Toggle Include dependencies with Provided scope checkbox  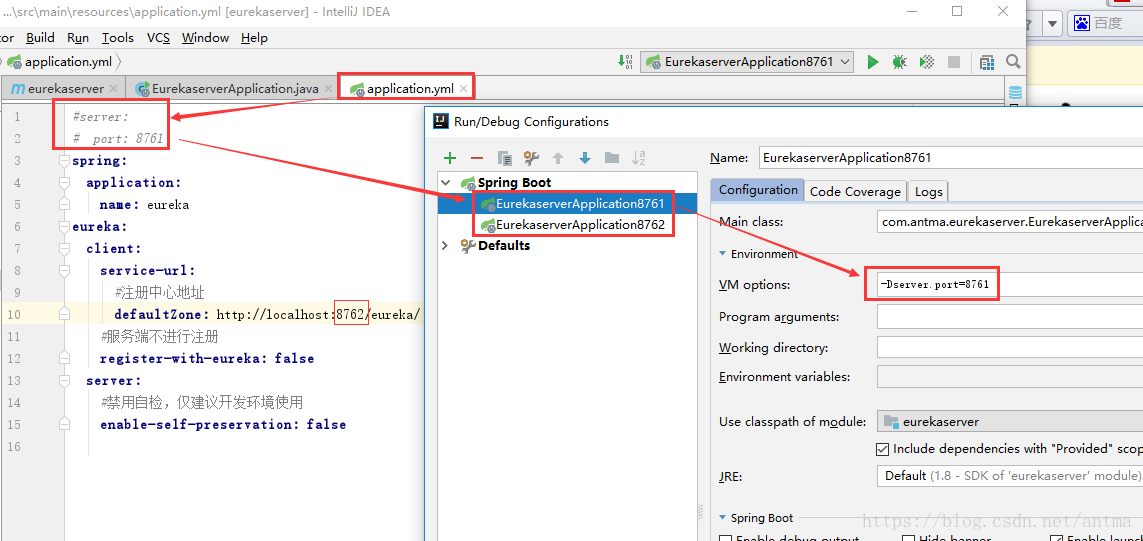(882, 449)
